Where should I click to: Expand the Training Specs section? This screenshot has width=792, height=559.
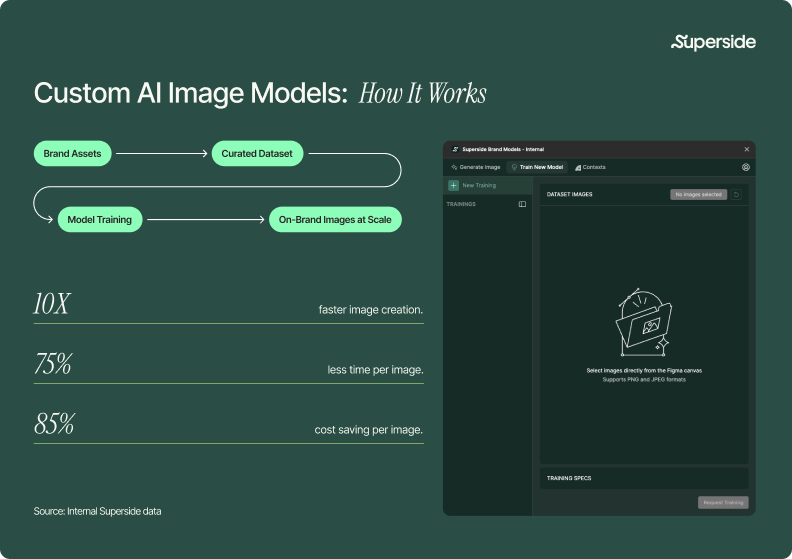pyautogui.click(x=644, y=478)
